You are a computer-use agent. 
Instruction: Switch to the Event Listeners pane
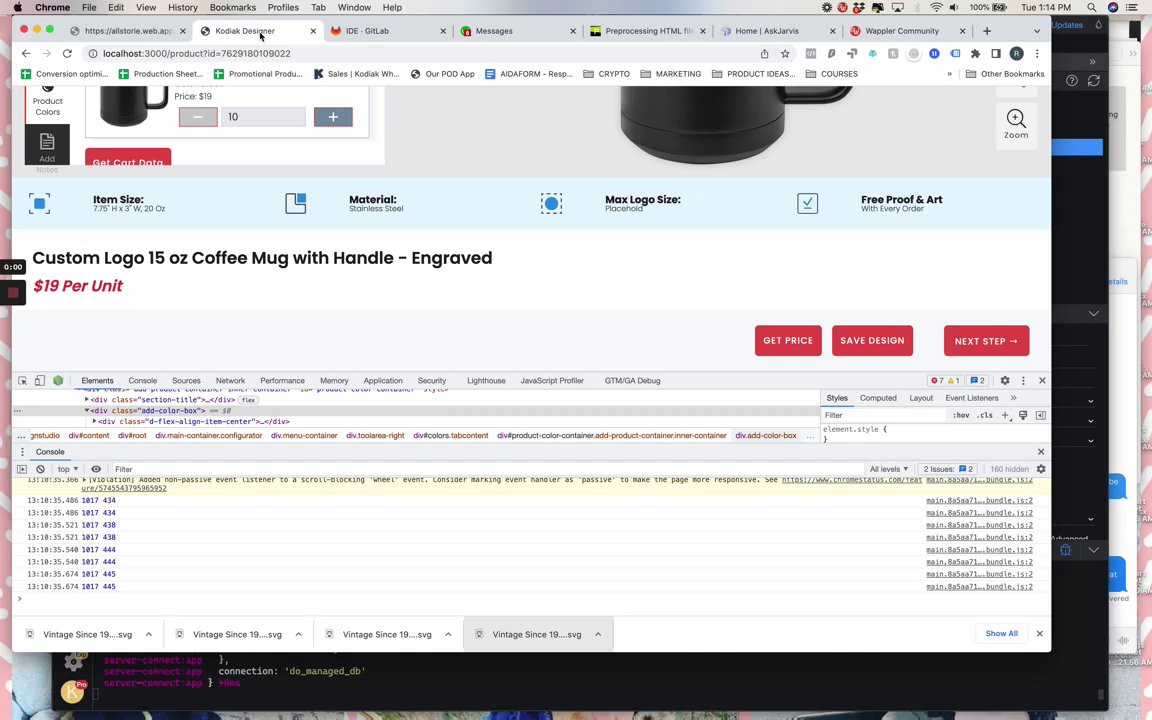(971, 398)
